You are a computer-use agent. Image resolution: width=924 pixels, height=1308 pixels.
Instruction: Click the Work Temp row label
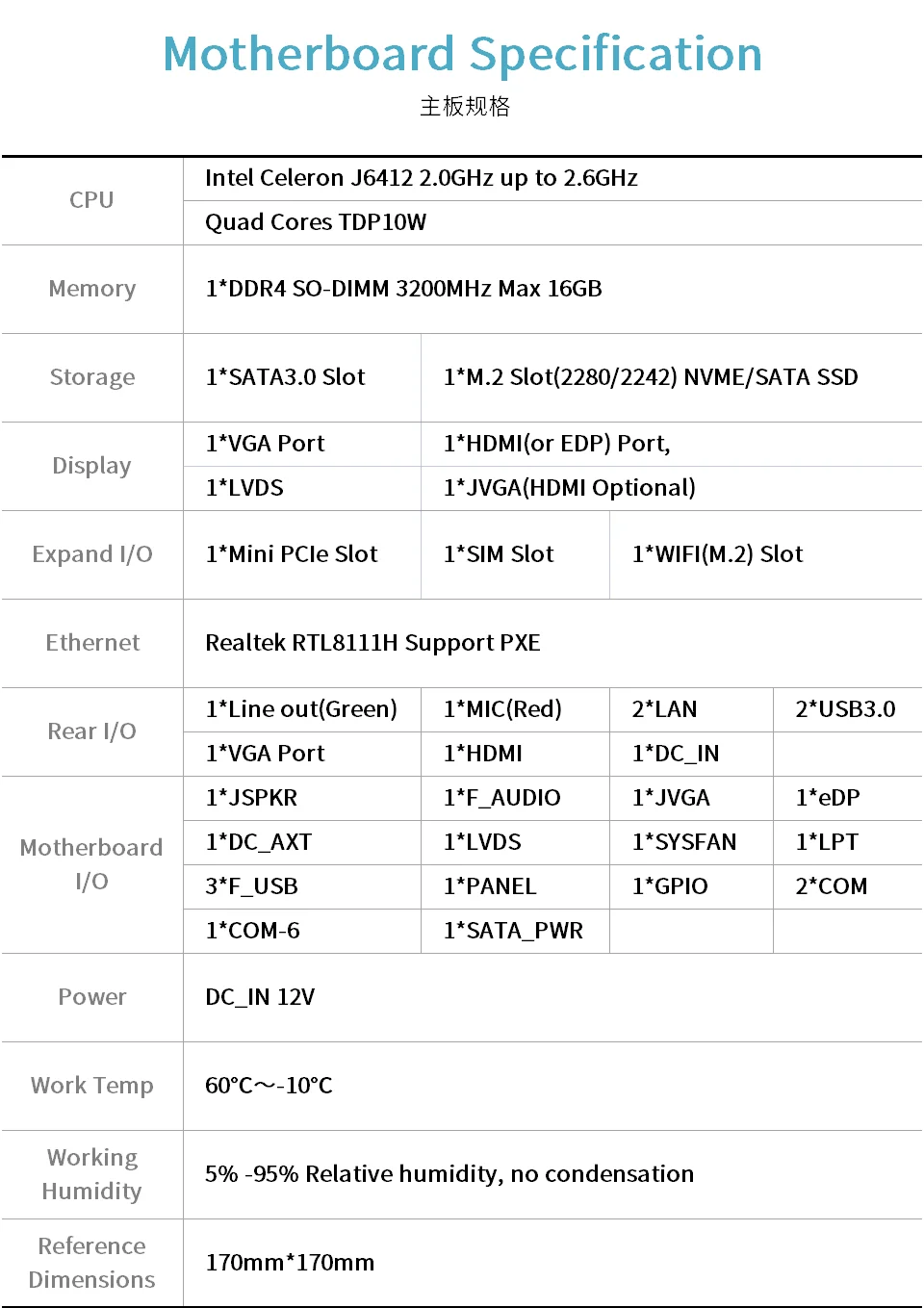pos(91,1086)
